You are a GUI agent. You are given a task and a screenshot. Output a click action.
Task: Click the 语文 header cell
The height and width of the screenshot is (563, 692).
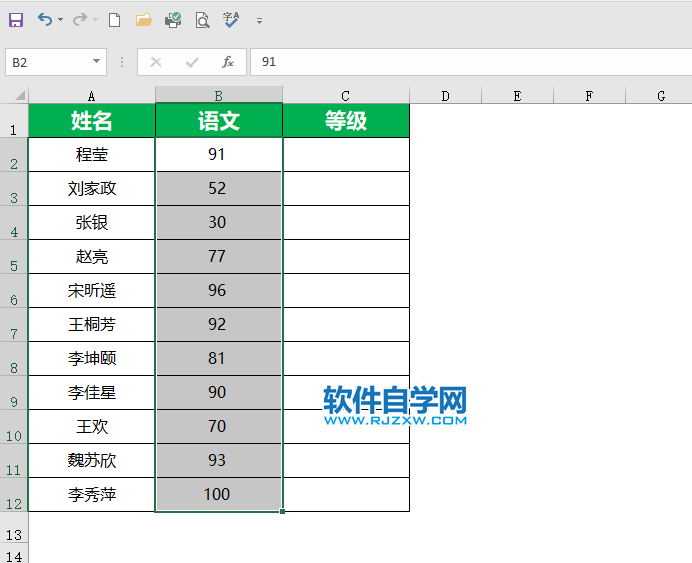coord(219,120)
